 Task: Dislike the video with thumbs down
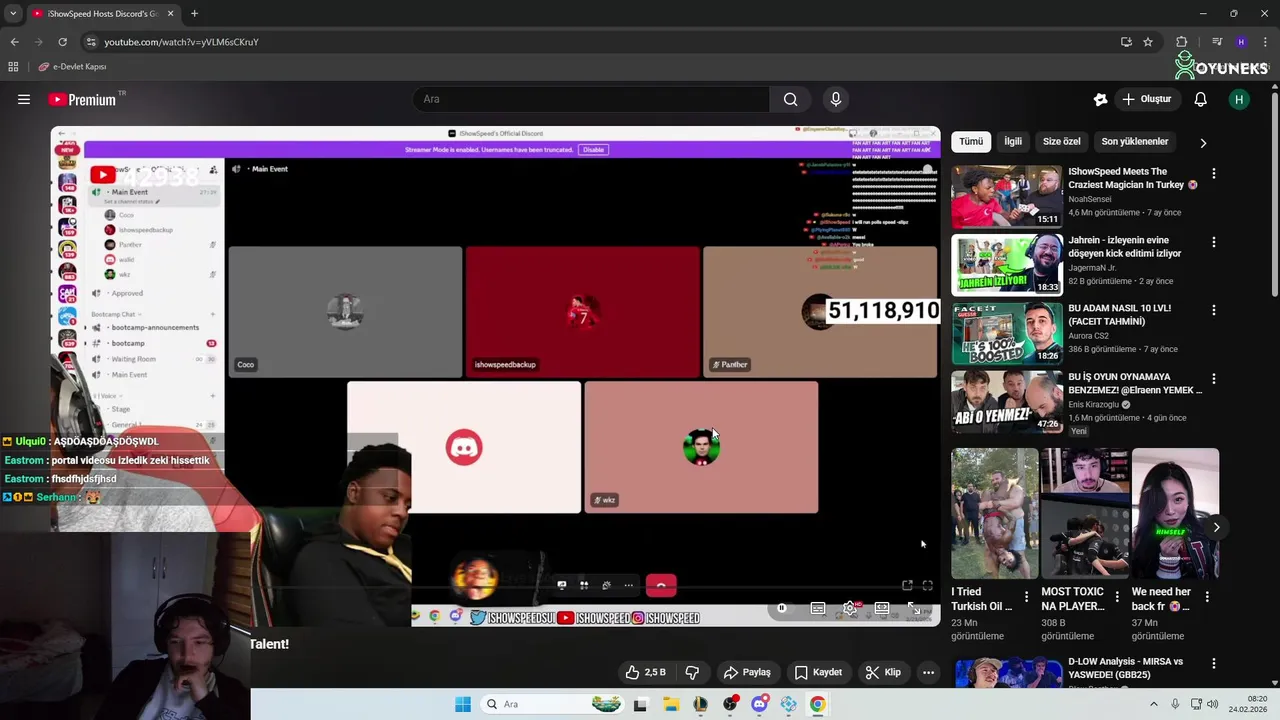692,672
